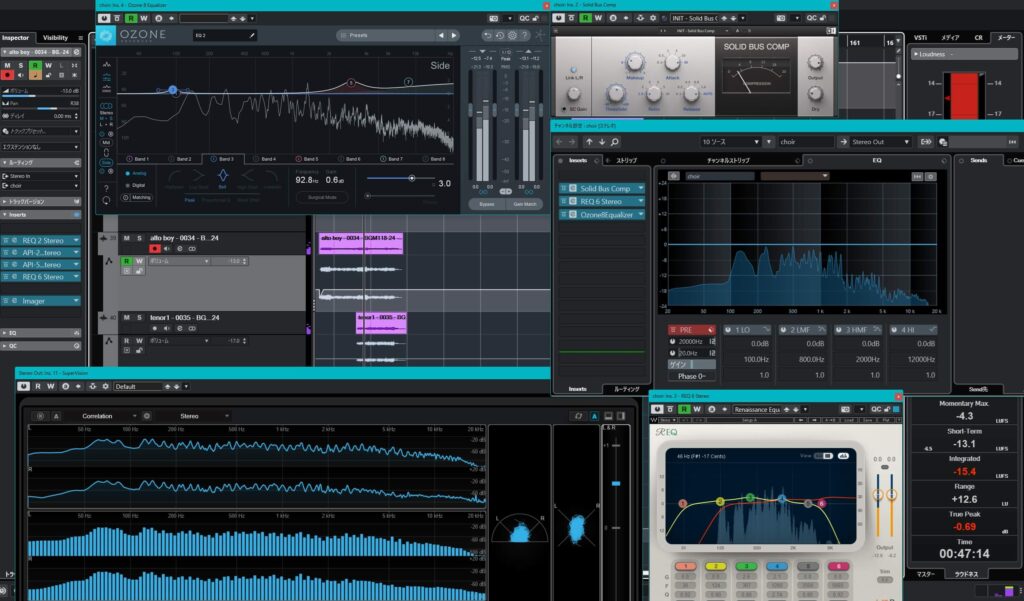Open the Solid Bus Comp insert dropdown

pyautogui.click(x=640, y=188)
